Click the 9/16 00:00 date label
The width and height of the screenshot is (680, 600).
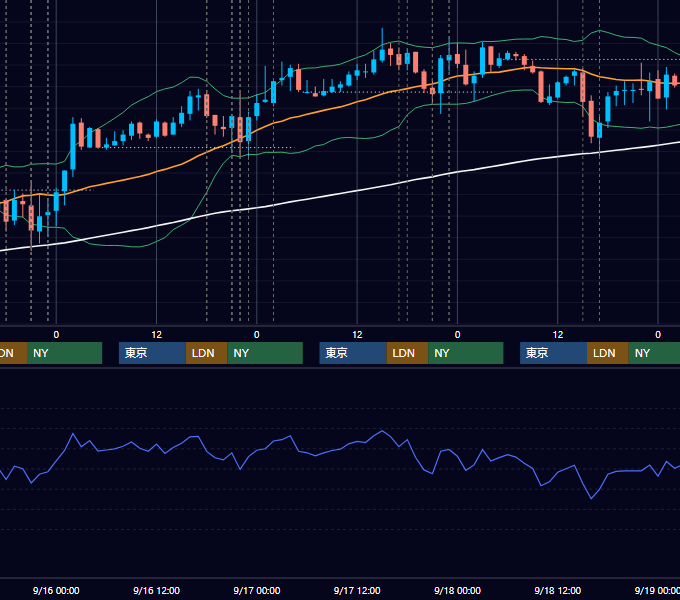pos(56,590)
